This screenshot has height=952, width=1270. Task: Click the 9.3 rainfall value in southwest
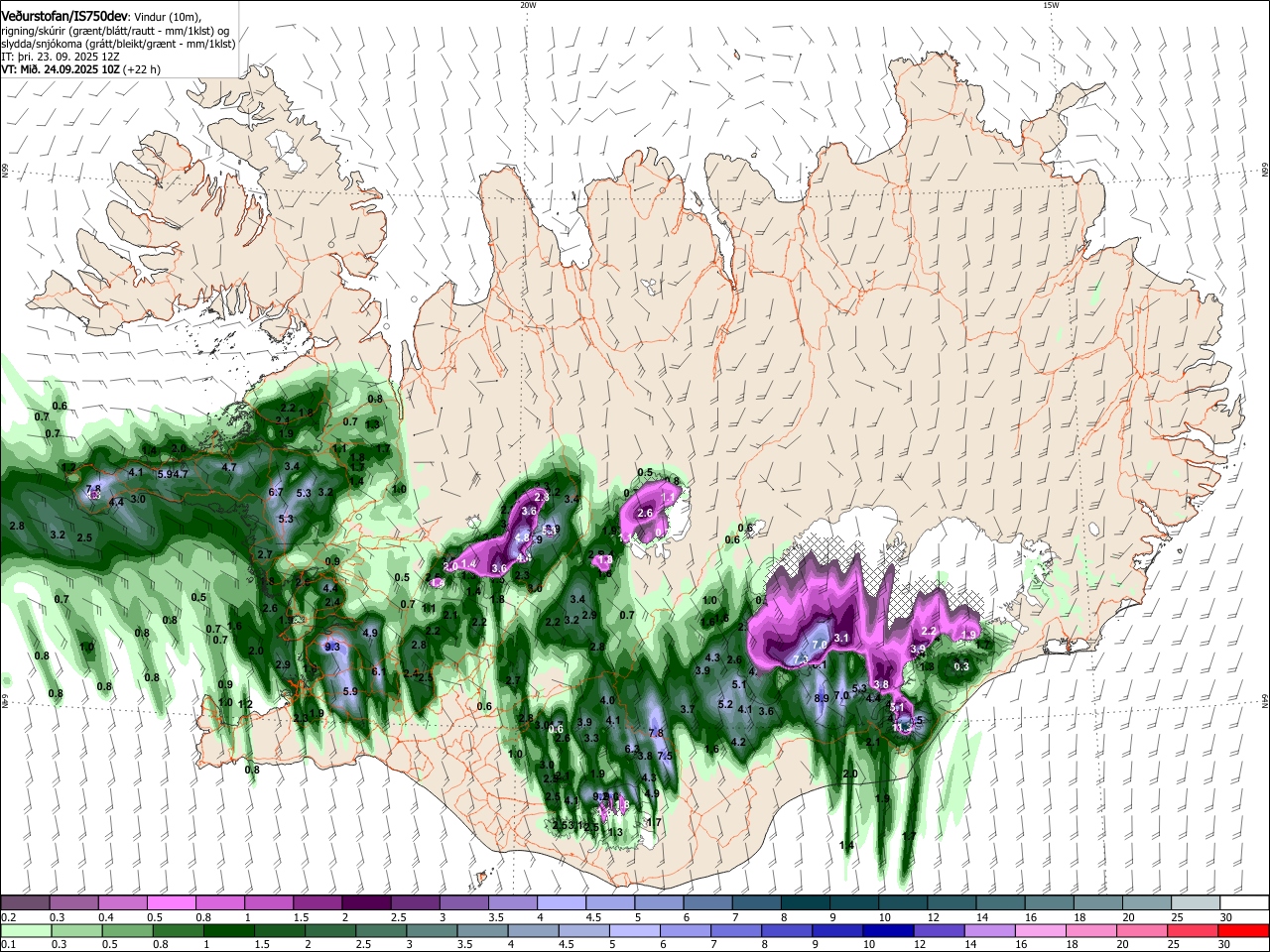pos(332,647)
